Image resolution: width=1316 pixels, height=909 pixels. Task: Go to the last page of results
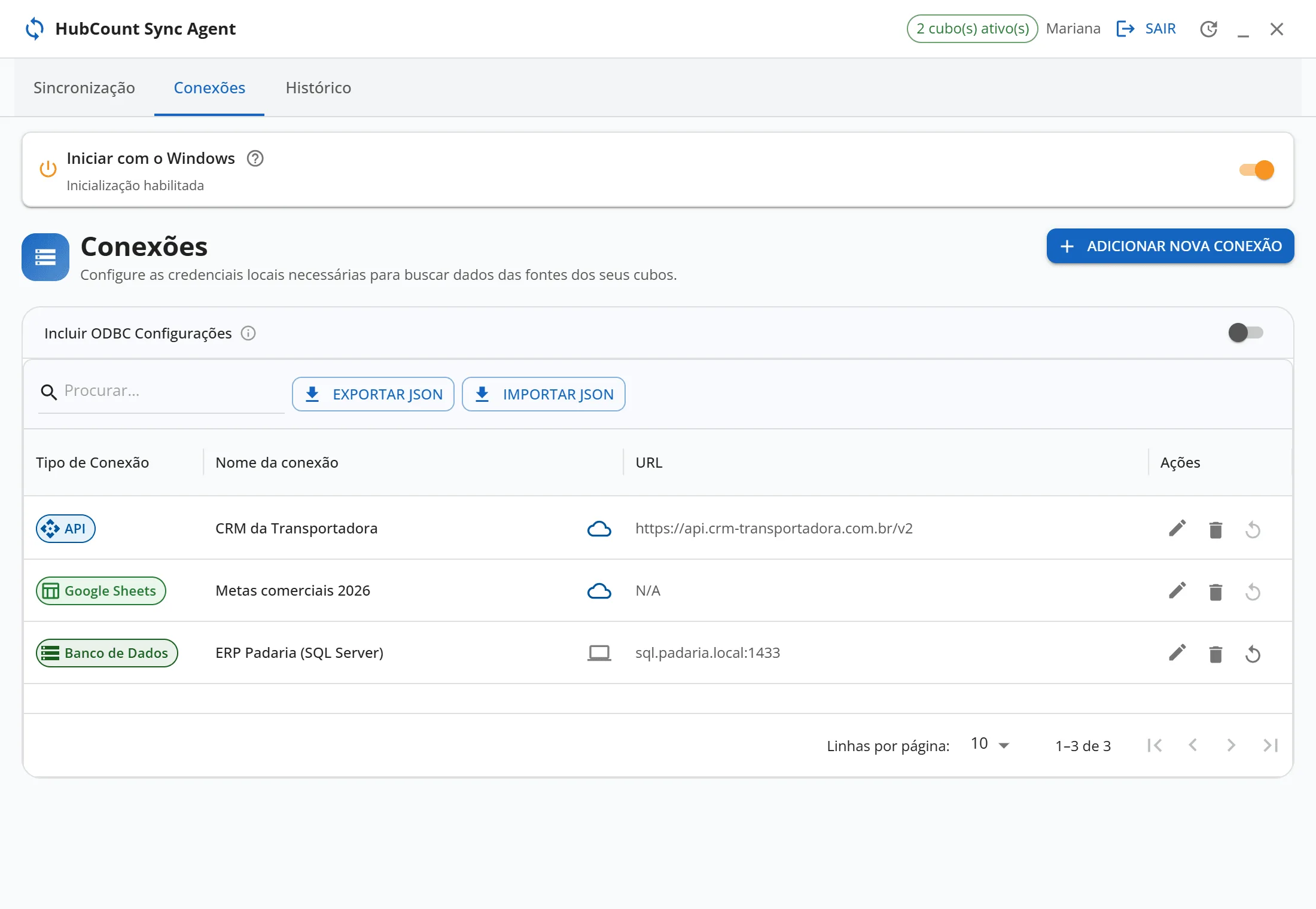click(x=1271, y=745)
